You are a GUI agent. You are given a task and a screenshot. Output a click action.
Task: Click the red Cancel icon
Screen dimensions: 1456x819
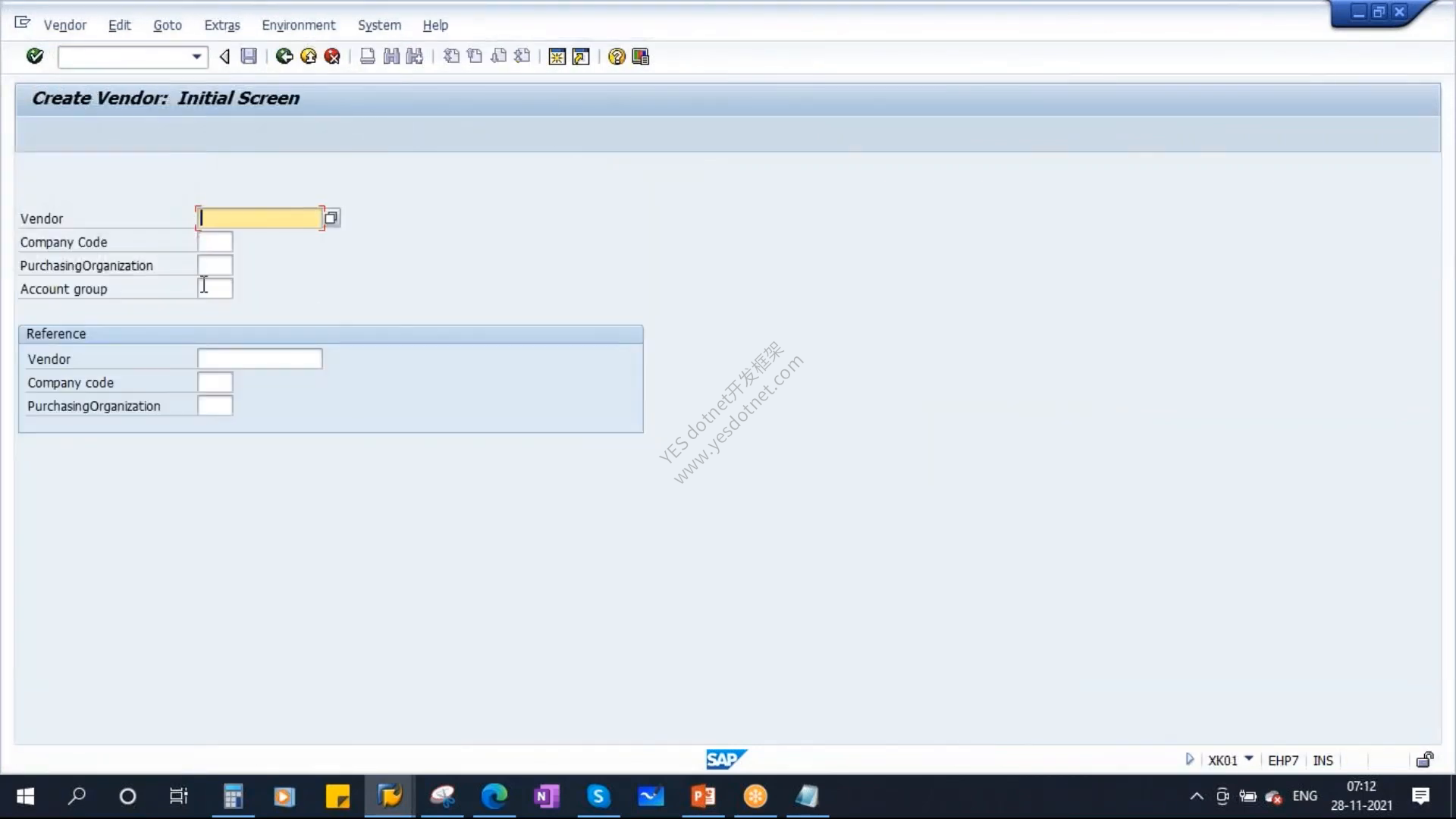coord(332,56)
